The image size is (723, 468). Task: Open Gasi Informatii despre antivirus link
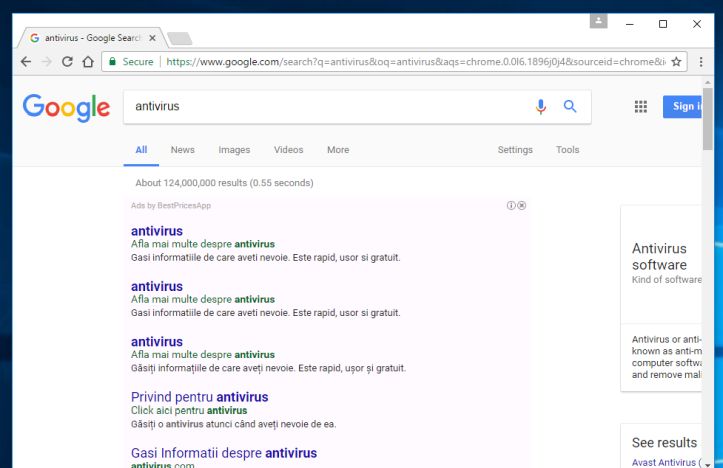tap(224, 453)
